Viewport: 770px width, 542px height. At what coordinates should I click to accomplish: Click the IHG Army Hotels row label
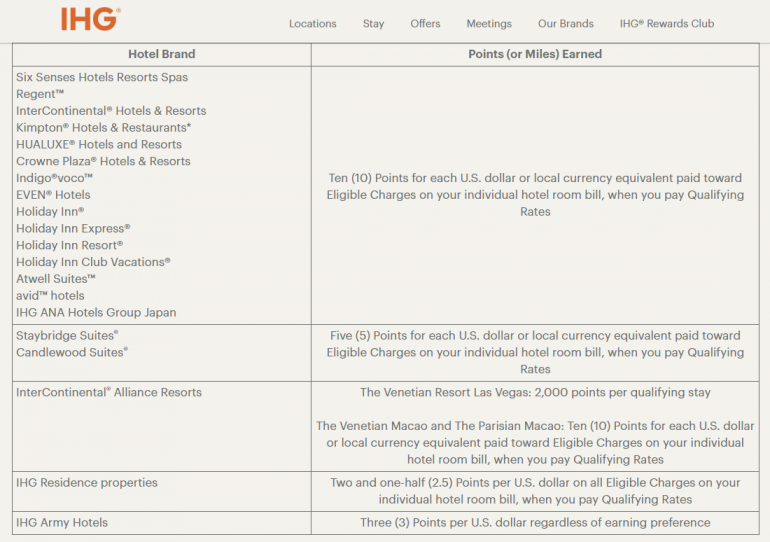point(62,522)
